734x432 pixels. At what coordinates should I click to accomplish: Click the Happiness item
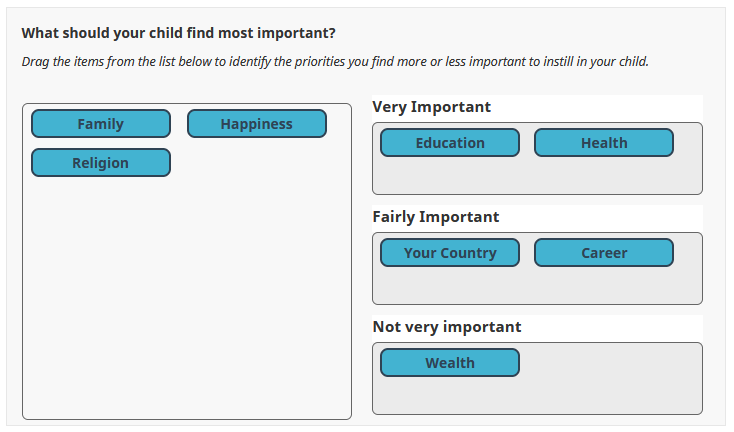(257, 124)
